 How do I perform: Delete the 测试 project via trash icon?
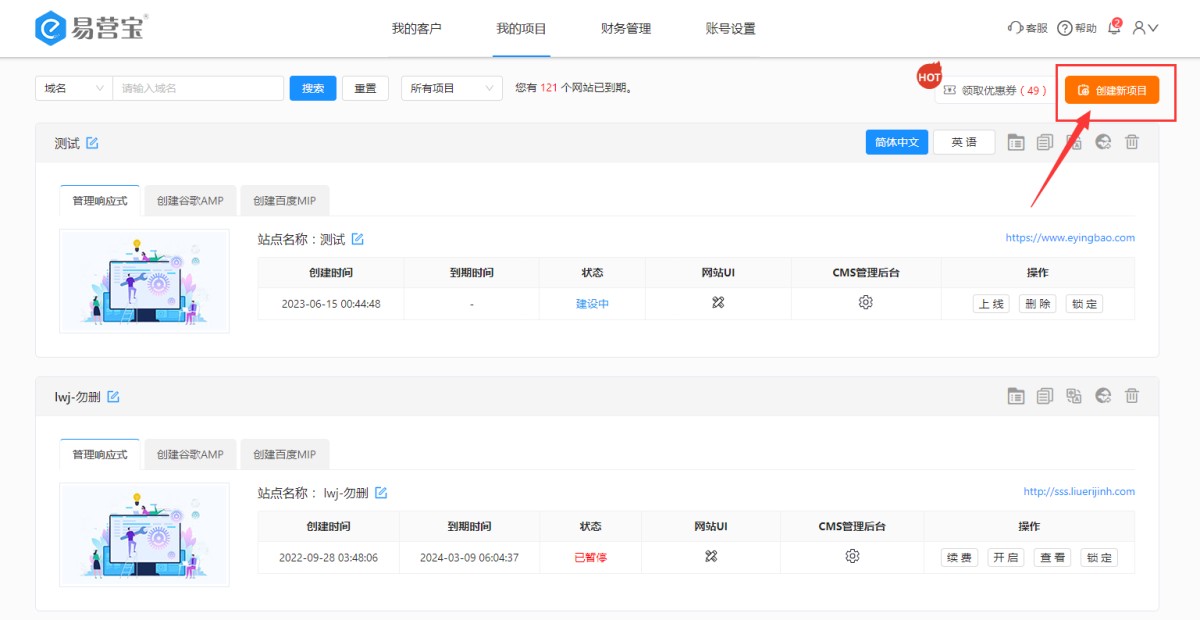(x=1131, y=142)
